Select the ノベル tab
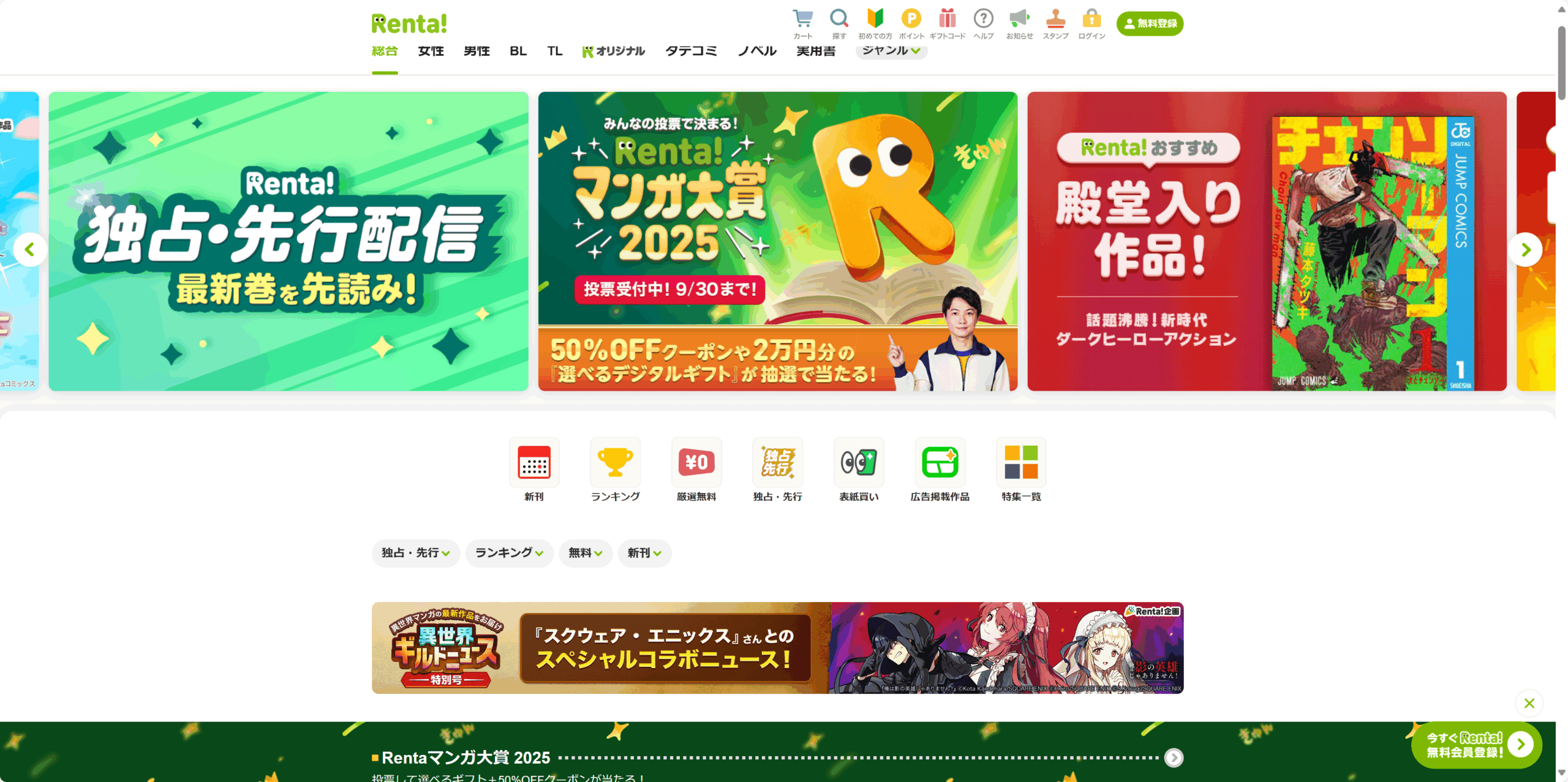Viewport: 1568px width, 782px height. coord(757,51)
